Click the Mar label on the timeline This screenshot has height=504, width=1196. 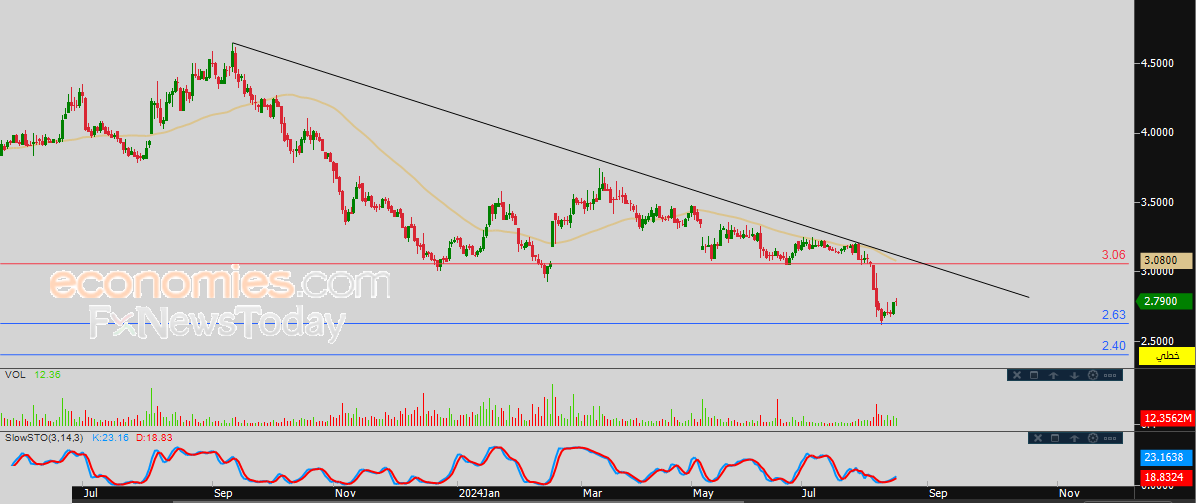[x=592, y=493]
